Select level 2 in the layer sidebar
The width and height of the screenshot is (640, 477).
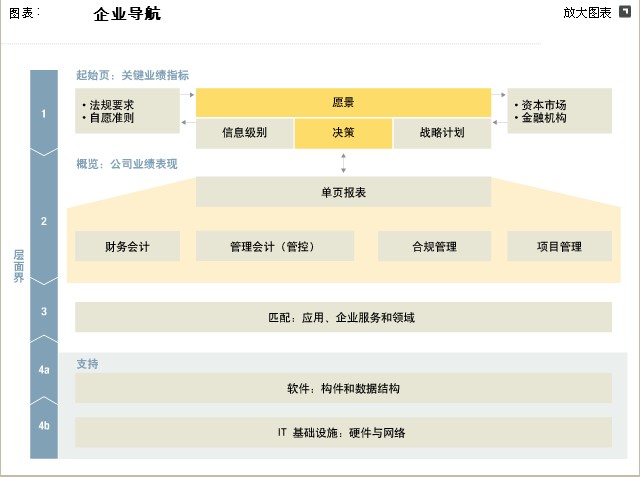[x=44, y=220]
